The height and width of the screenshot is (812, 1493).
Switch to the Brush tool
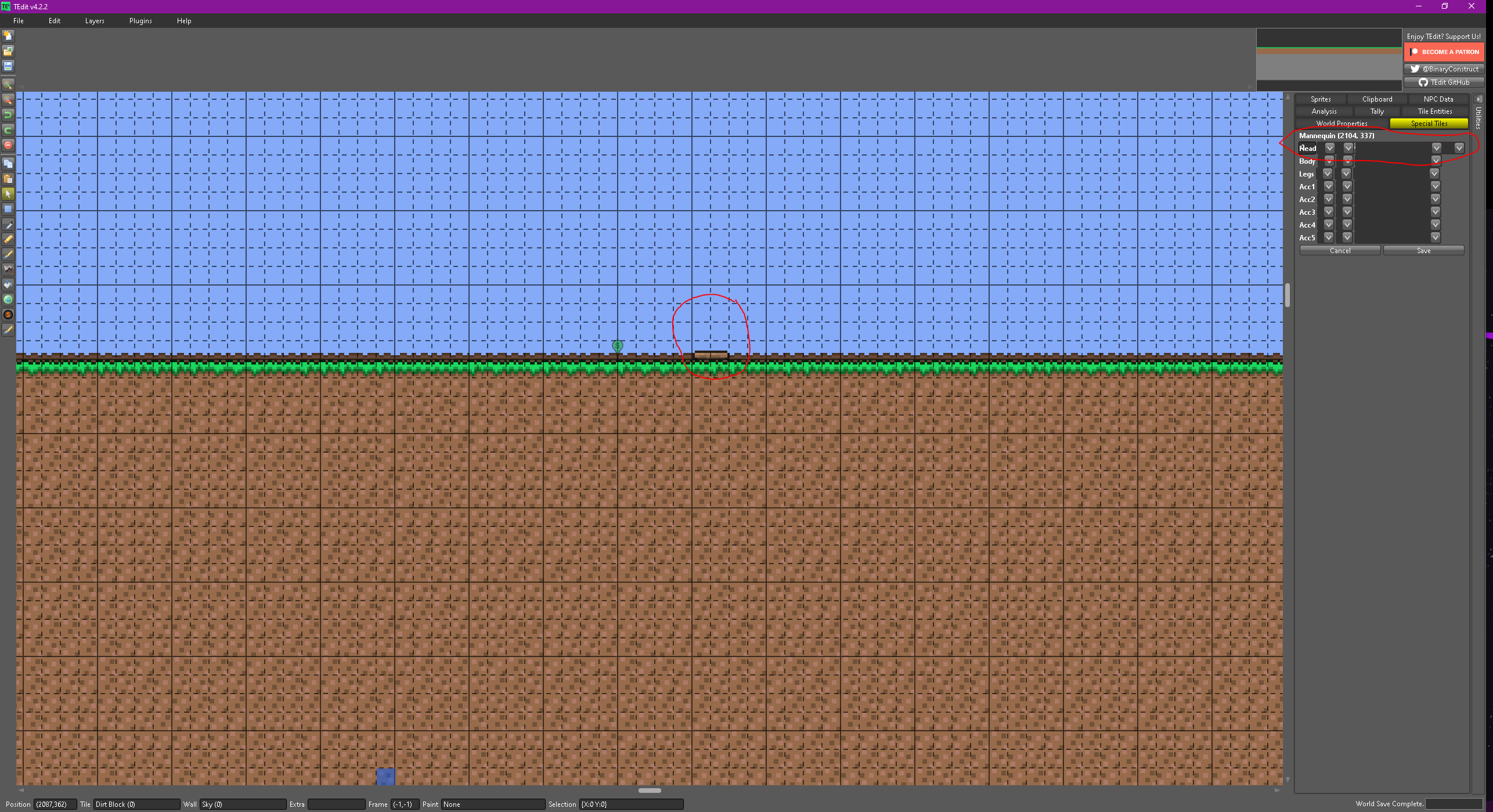point(8,254)
